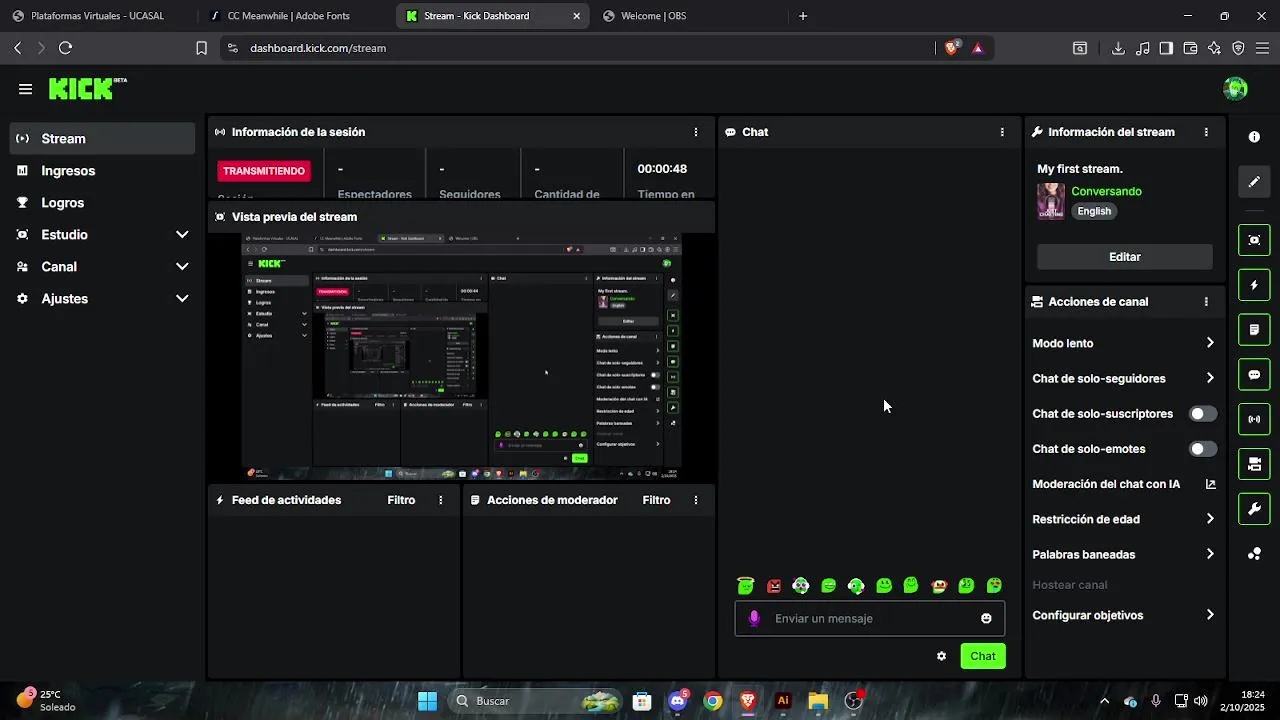Open the Chat panel three-dot menu
Image resolution: width=1280 pixels, height=720 pixels.
[1002, 132]
